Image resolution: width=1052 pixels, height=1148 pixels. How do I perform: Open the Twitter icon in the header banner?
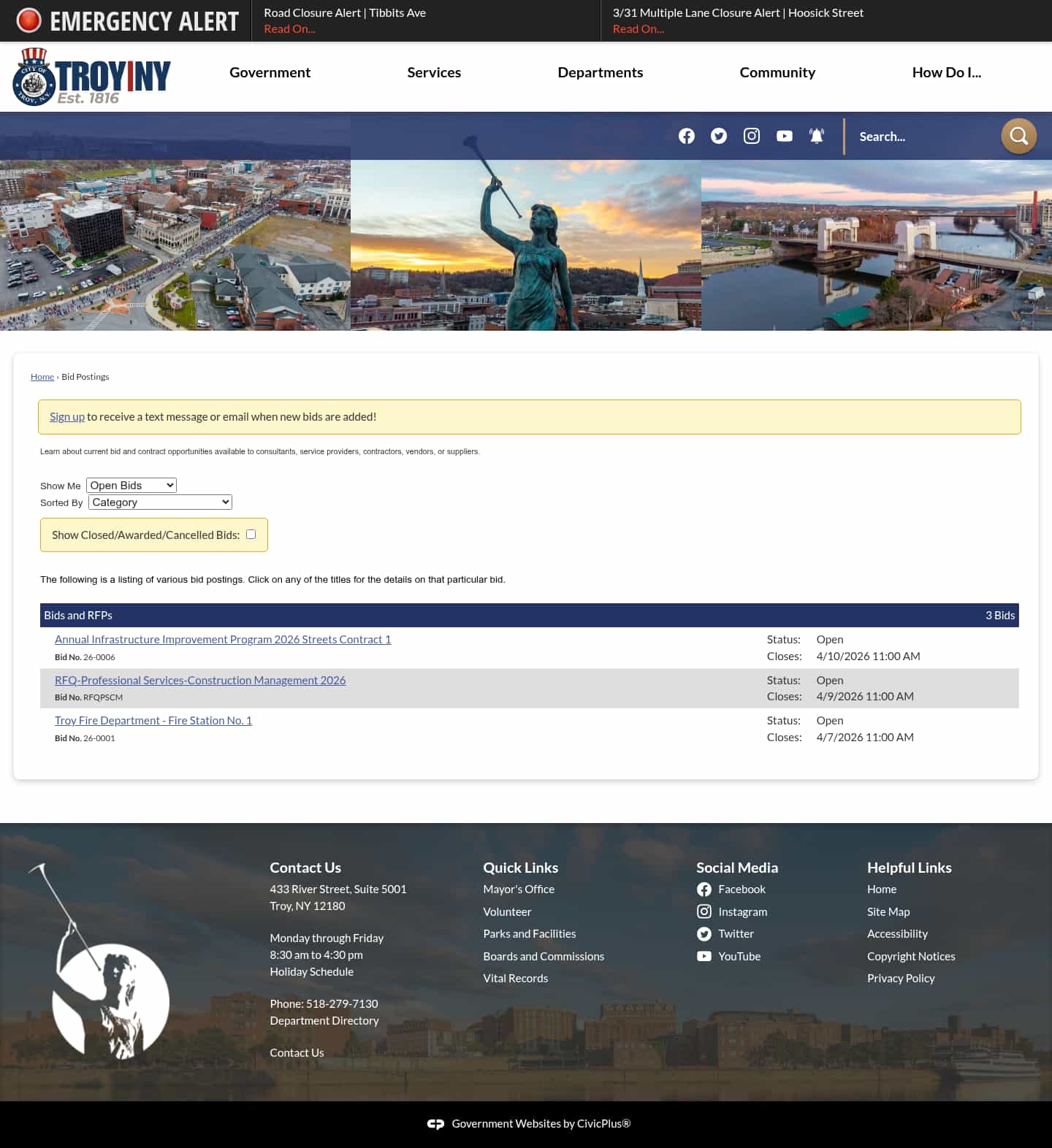[719, 136]
